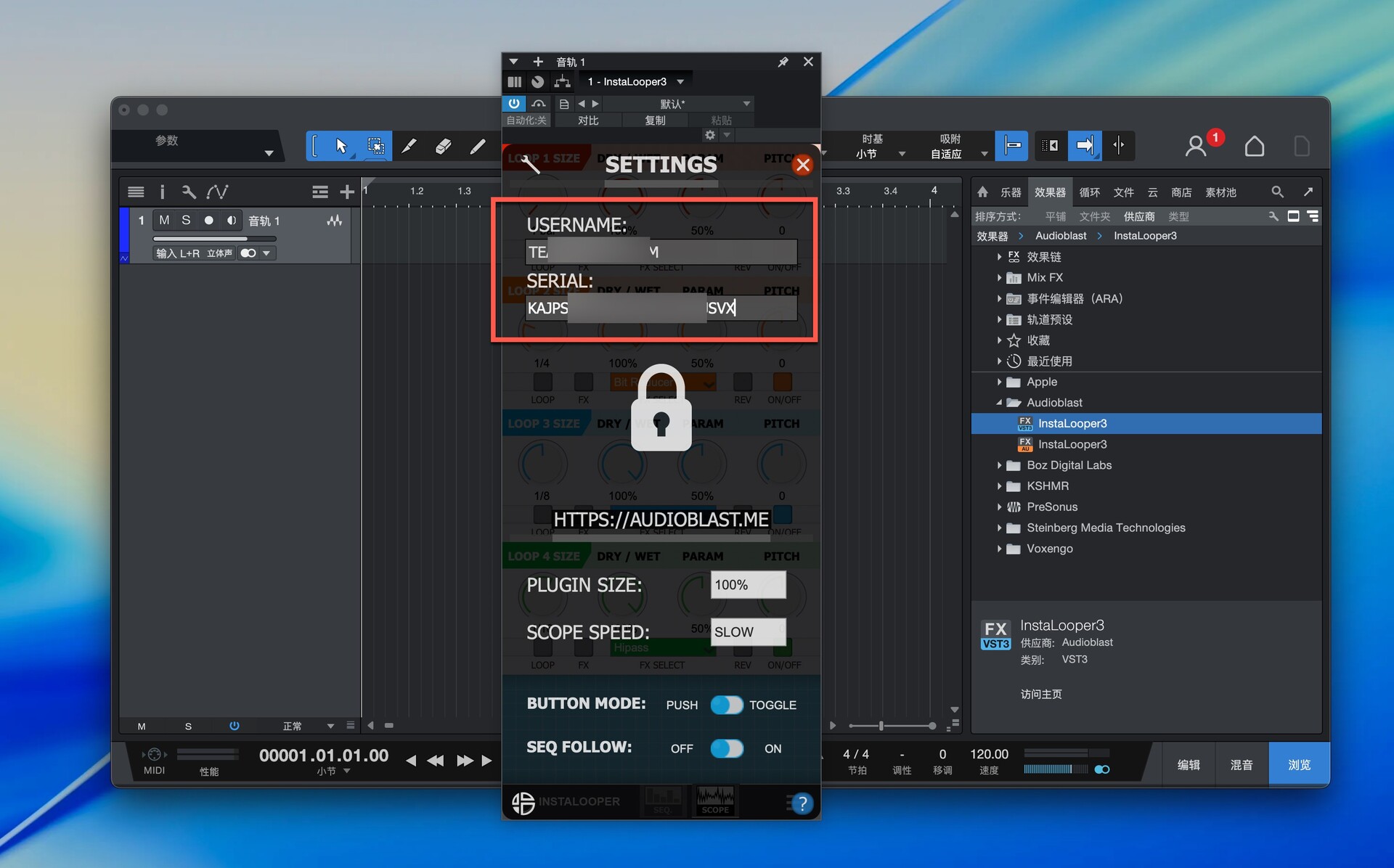Toggle the SEQ FOLLOW switch
1394x868 pixels.
726,748
